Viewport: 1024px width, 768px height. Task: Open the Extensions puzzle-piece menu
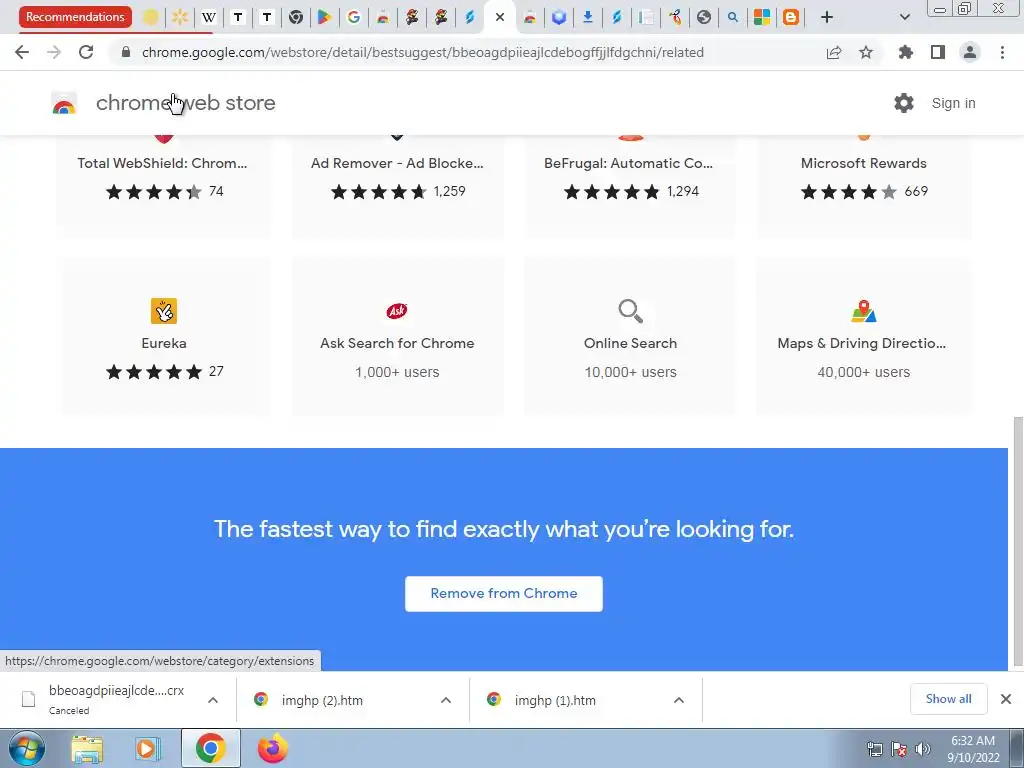pyautogui.click(x=906, y=52)
